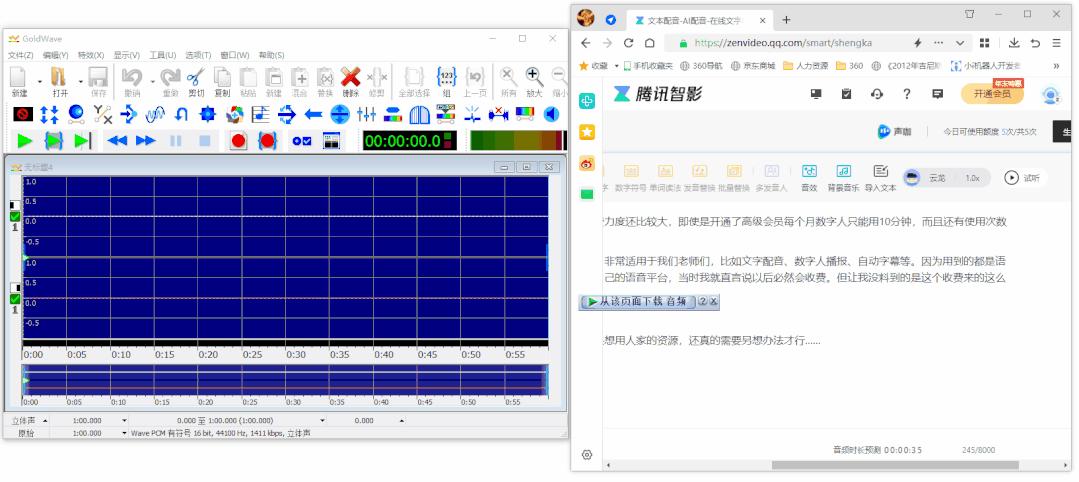
Task: Click the blue up-down arrows effect icon
Action: pos(50,114)
